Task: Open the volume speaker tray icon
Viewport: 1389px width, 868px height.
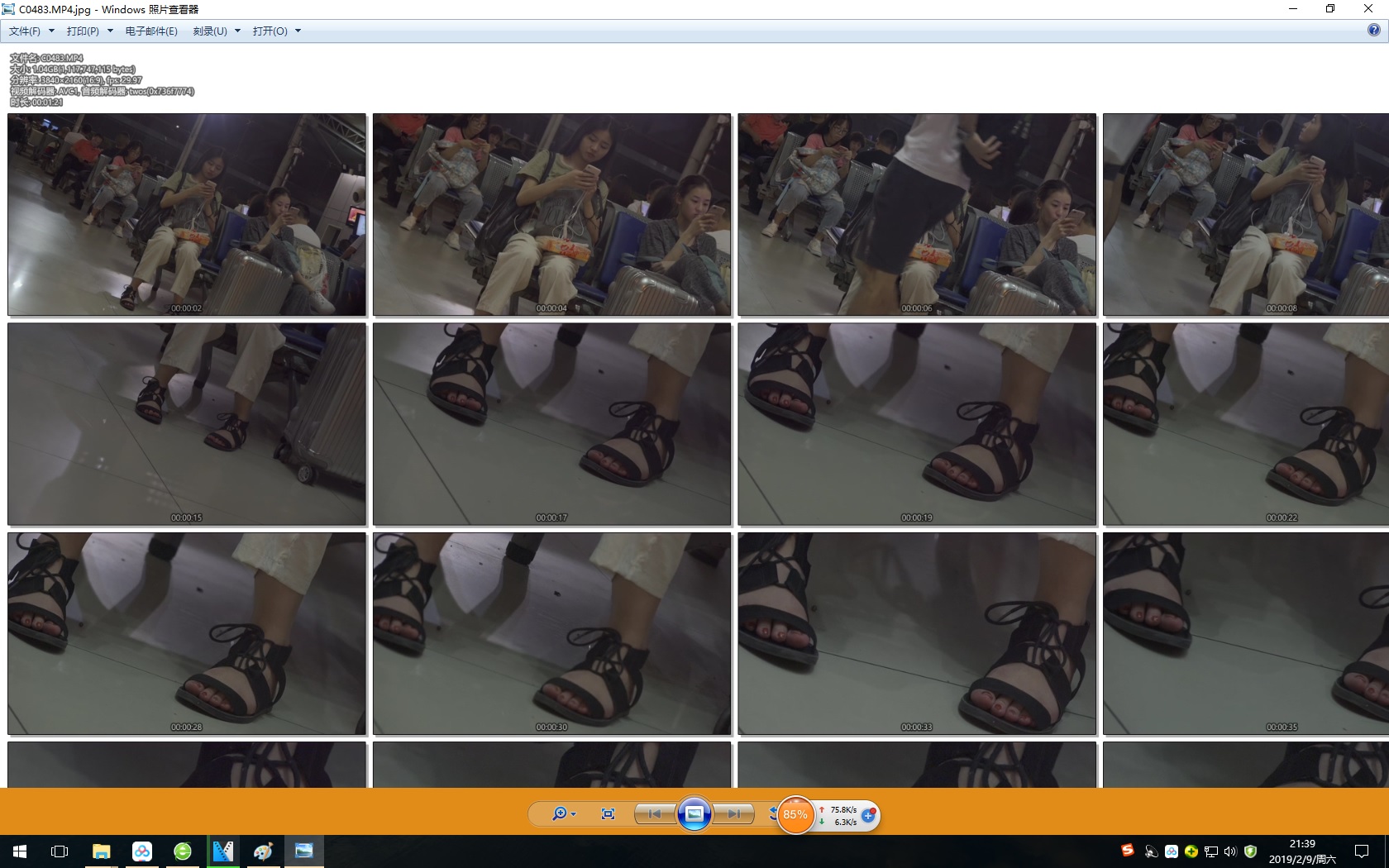Action: click(1230, 851)
